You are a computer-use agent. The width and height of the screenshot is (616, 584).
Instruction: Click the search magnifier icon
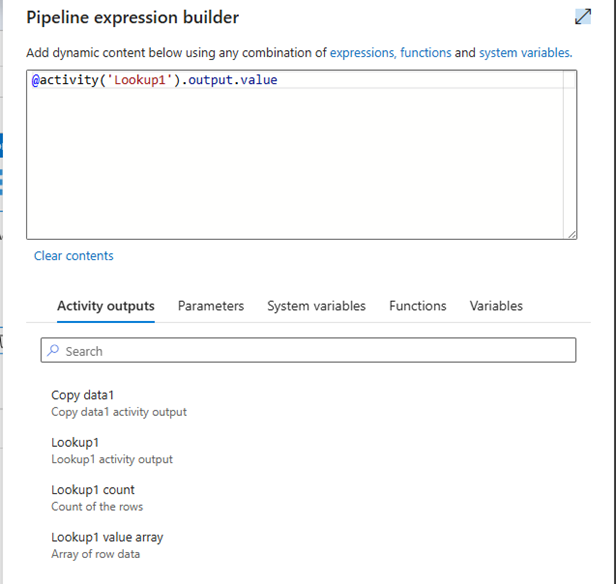[53, 350]
